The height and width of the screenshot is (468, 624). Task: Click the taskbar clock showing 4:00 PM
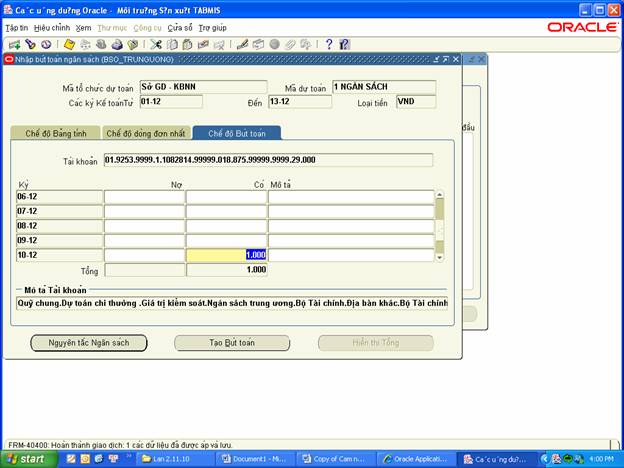point(601,459)
